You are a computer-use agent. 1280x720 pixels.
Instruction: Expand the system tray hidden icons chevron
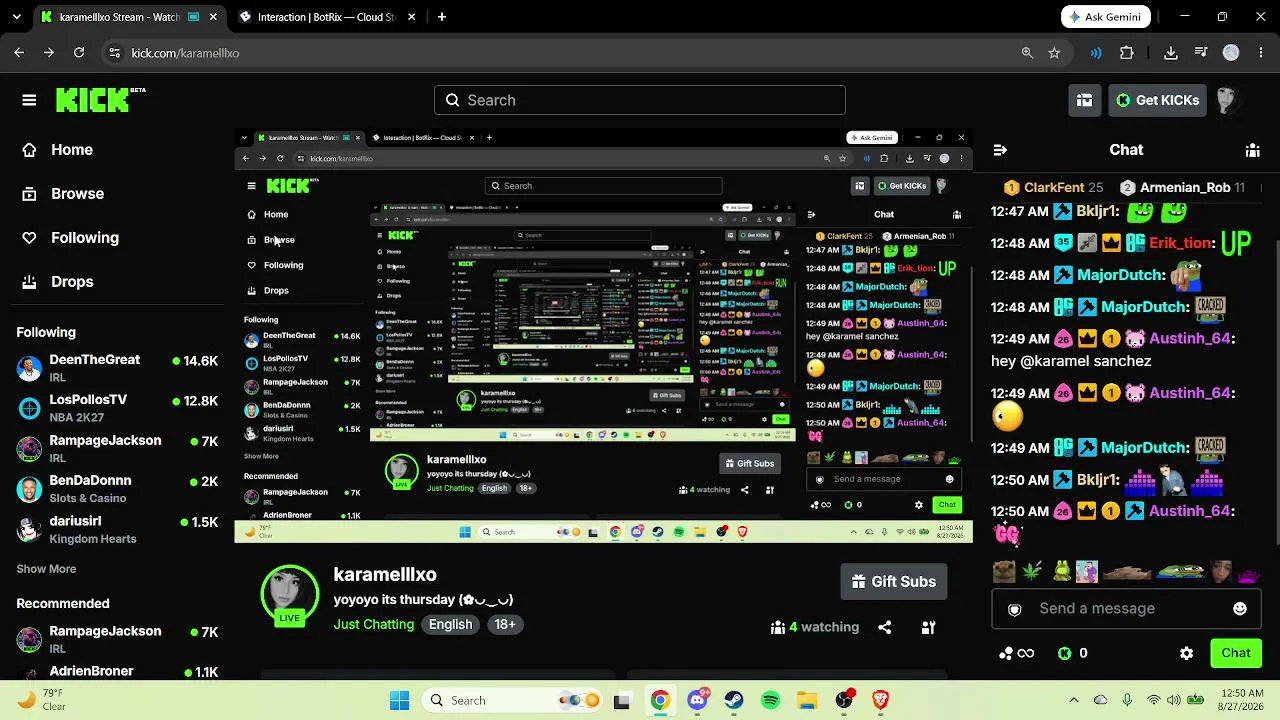click(1074, 700)
